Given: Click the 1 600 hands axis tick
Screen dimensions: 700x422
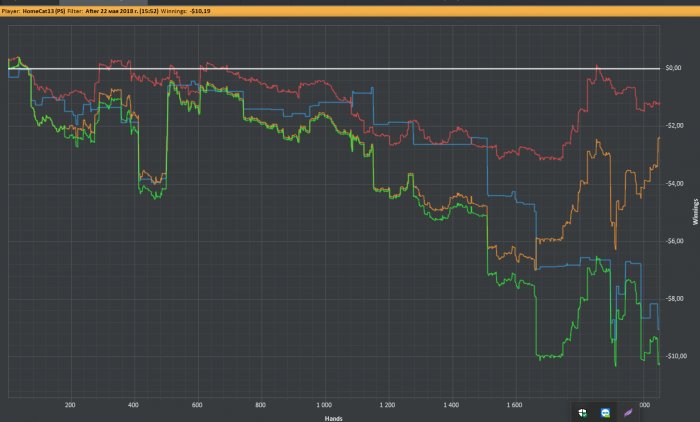Looking at the screenshot, I should [514, 405].
